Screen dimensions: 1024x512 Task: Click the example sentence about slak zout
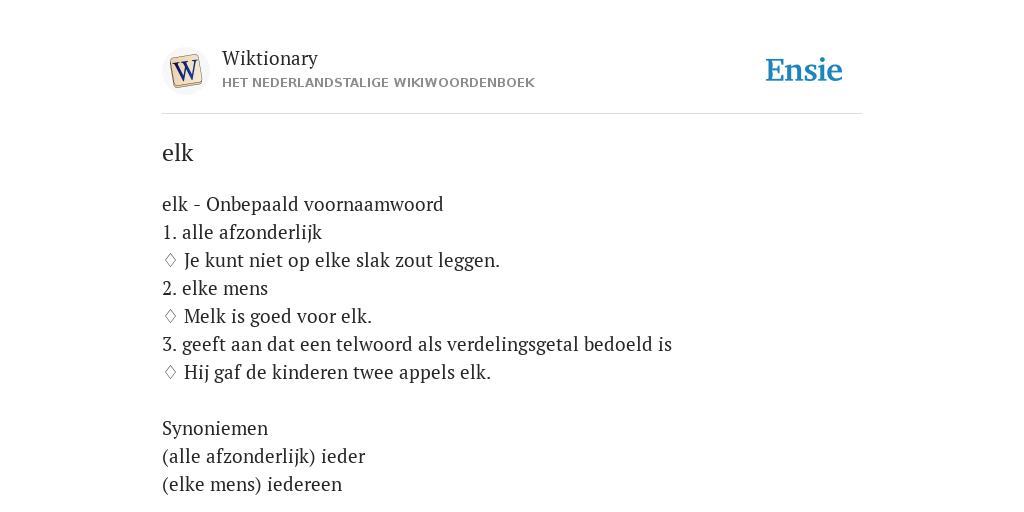[x=342, y=261]
